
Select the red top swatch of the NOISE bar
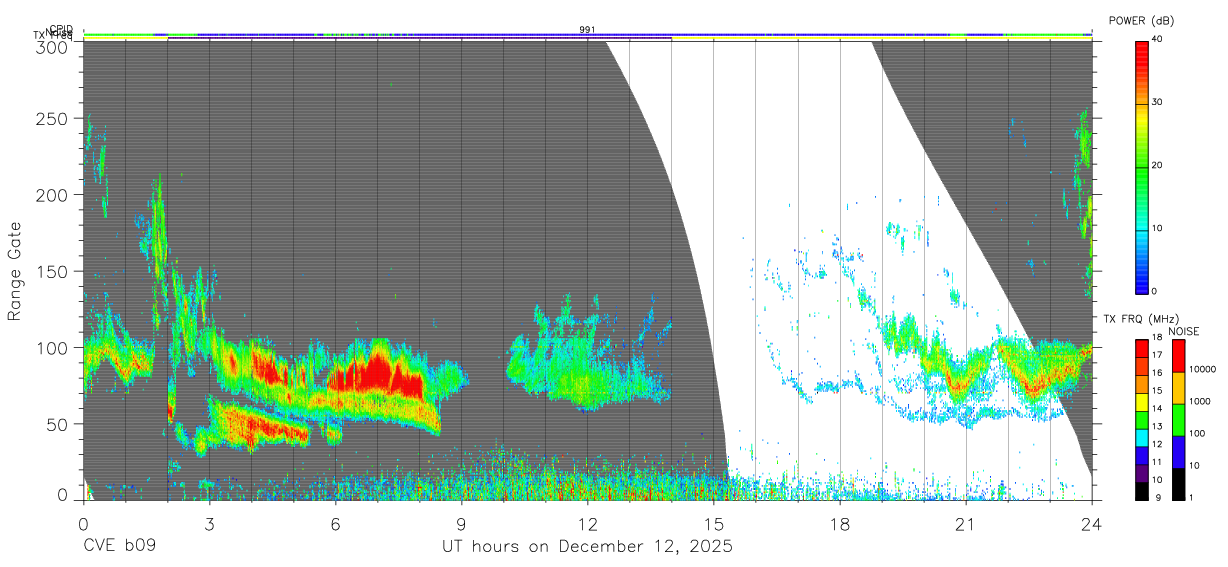click(1178, 356)
